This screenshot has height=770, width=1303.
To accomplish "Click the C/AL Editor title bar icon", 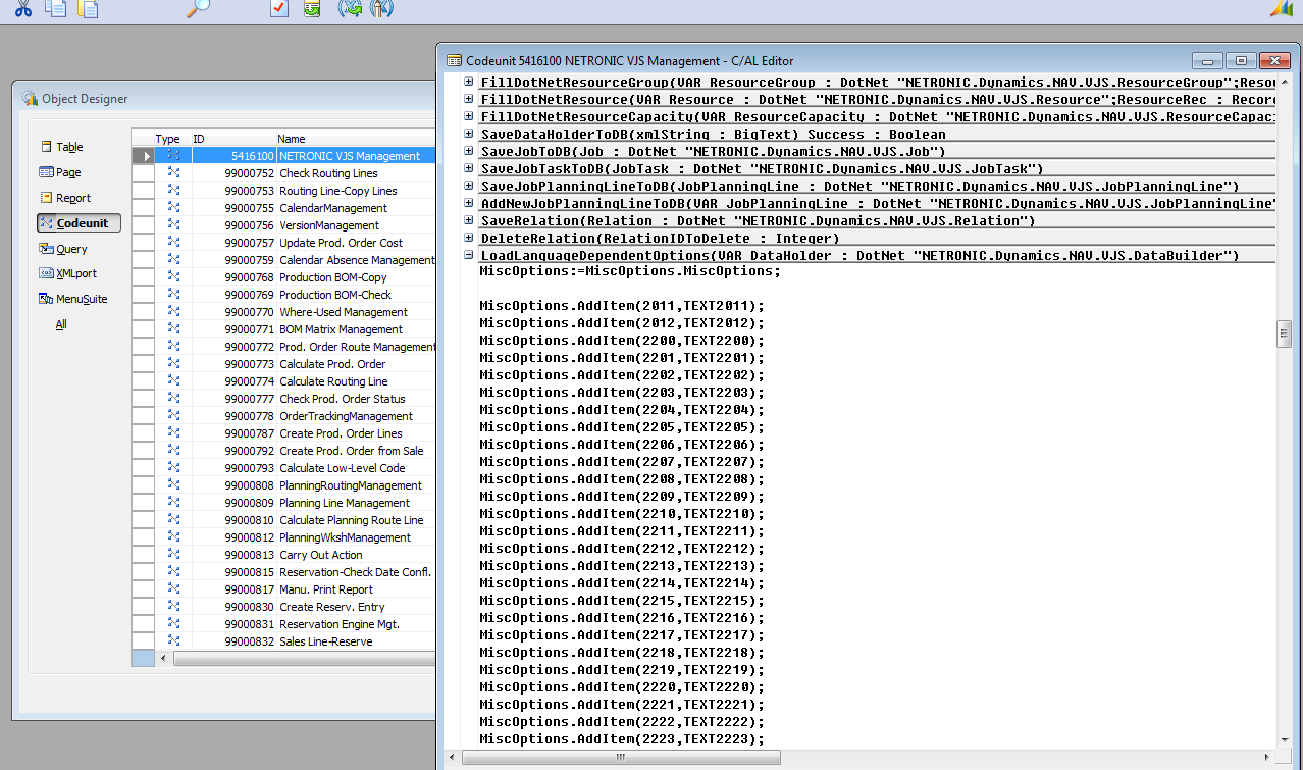I will click(454, 61).
